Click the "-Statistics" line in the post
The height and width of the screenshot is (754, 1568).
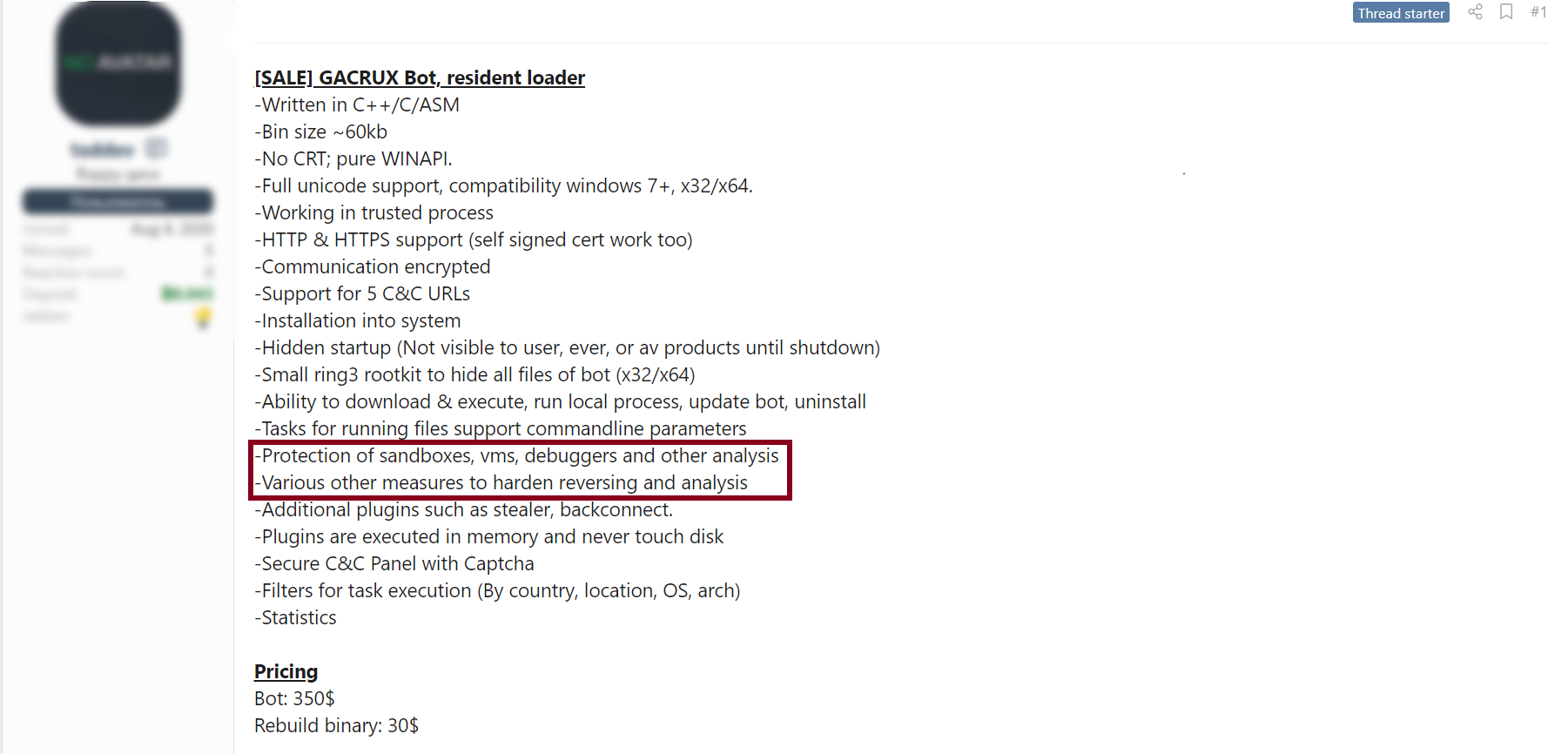[295, 617]
